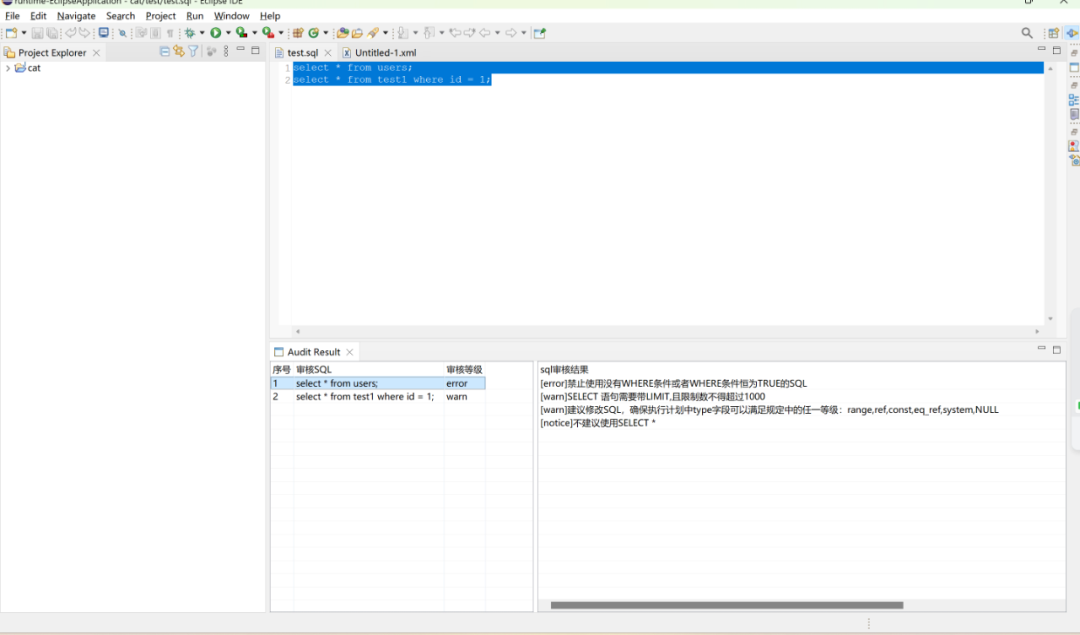Screen dimensions: 1080x635
Task: Toggle show whitespace characters pilcrow icon
Action: 170,33
